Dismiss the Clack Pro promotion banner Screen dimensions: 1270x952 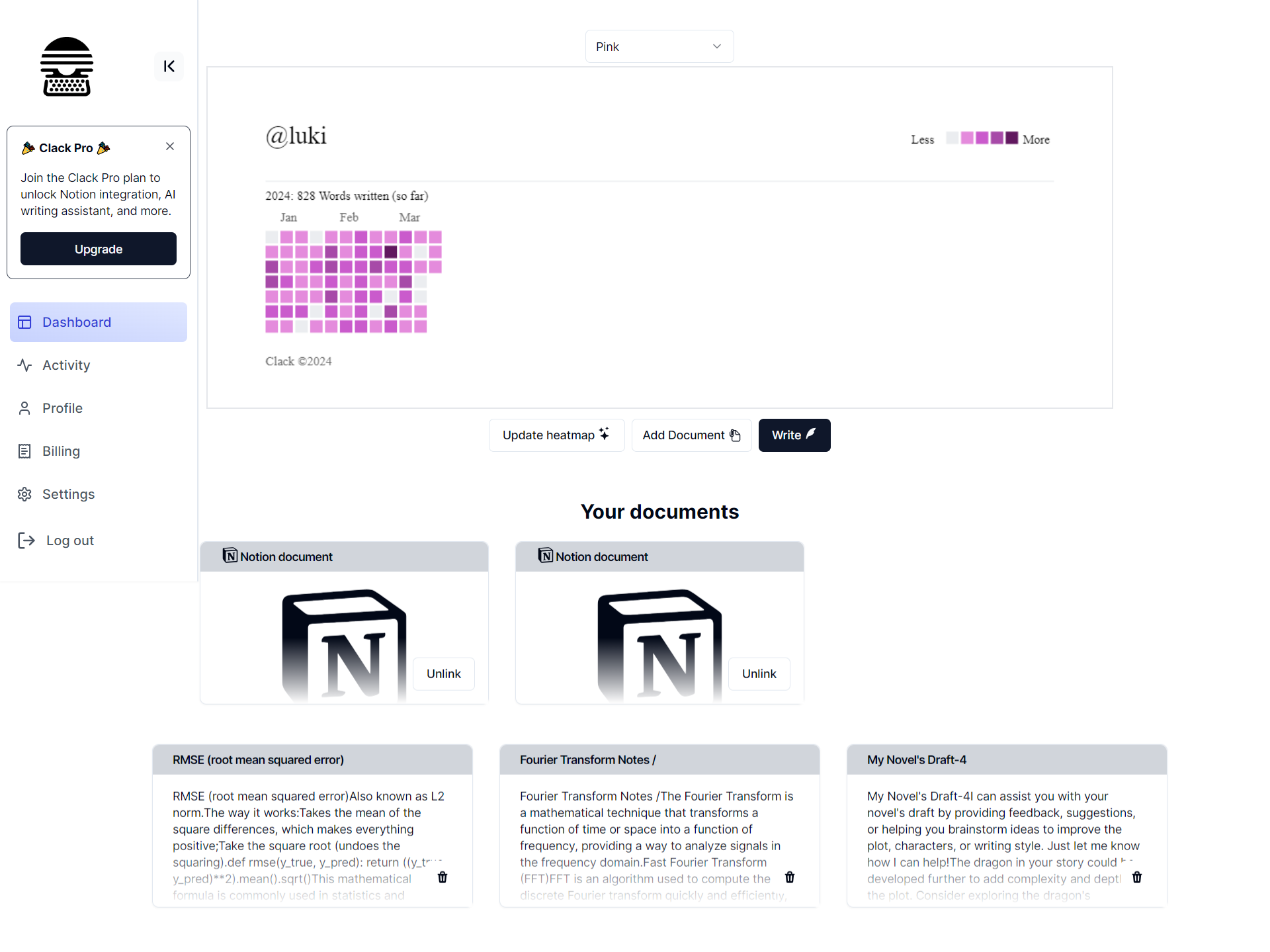[x=169, y=146]
